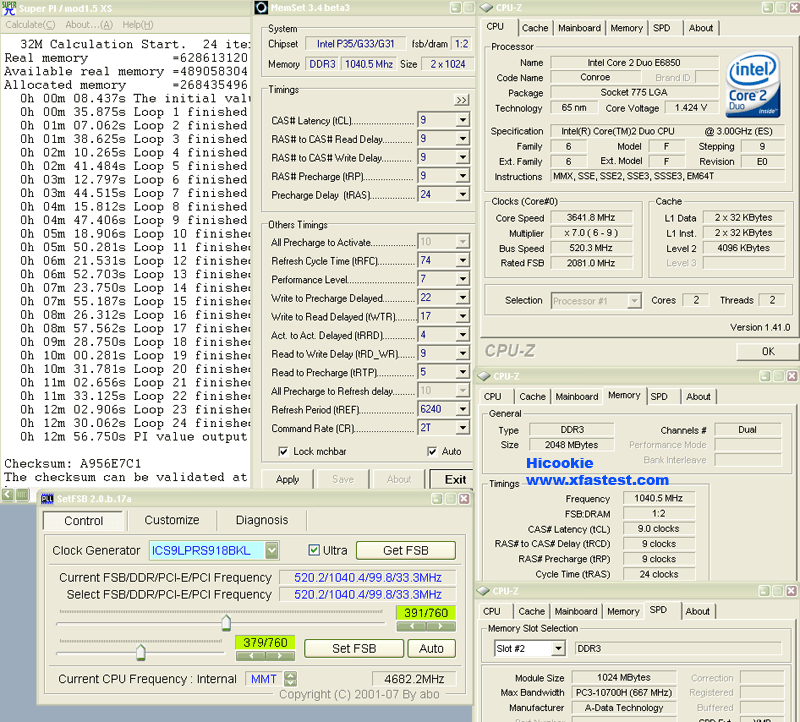Open the RAS# to CAS# Read Delay dropdown
800x722 pixels.
point(462,138)
